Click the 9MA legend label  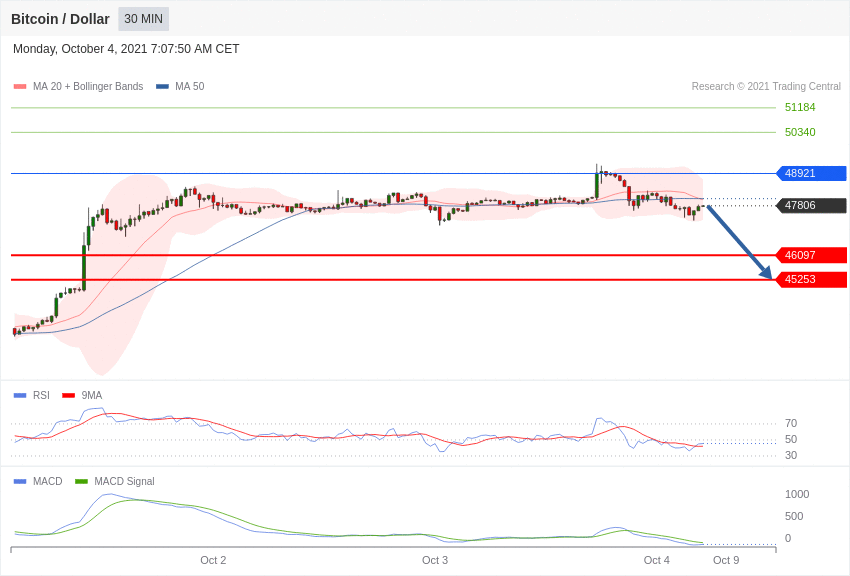point(92,396)
